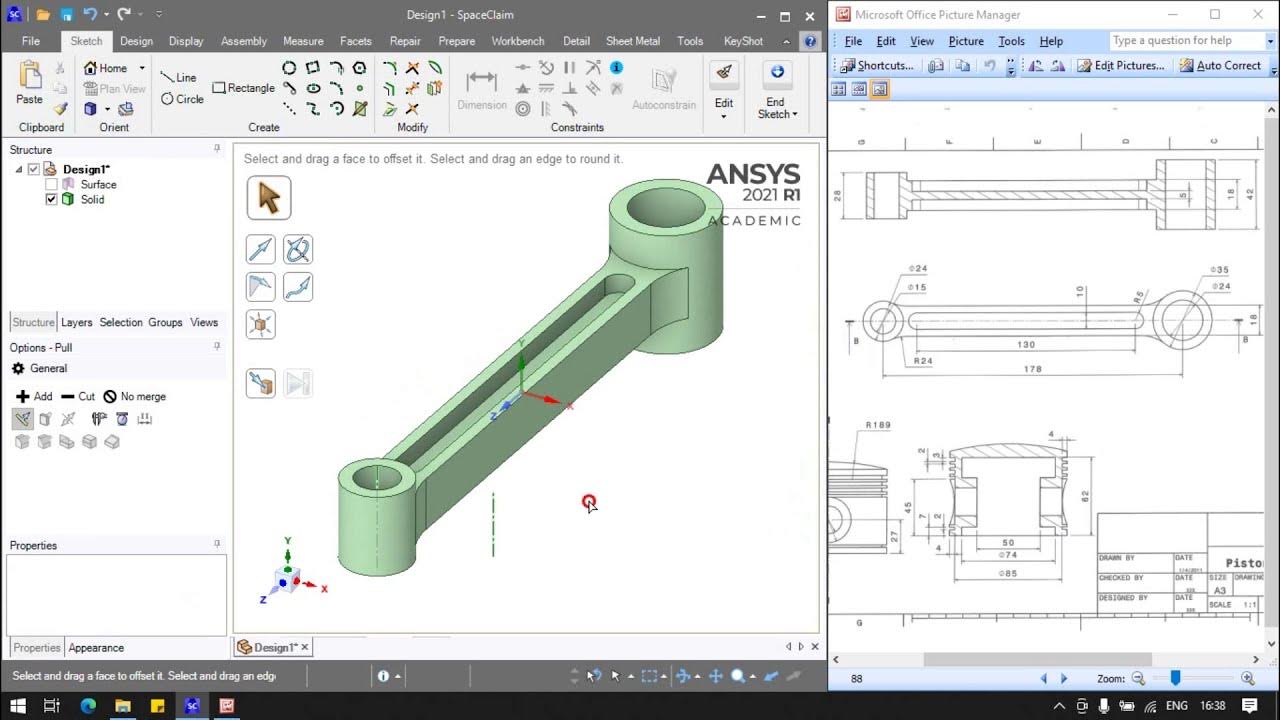Screen dimensions: 1280x720
Task: Click the Undo arrow in SpaceClaim
Action: (x=90, y=14)
